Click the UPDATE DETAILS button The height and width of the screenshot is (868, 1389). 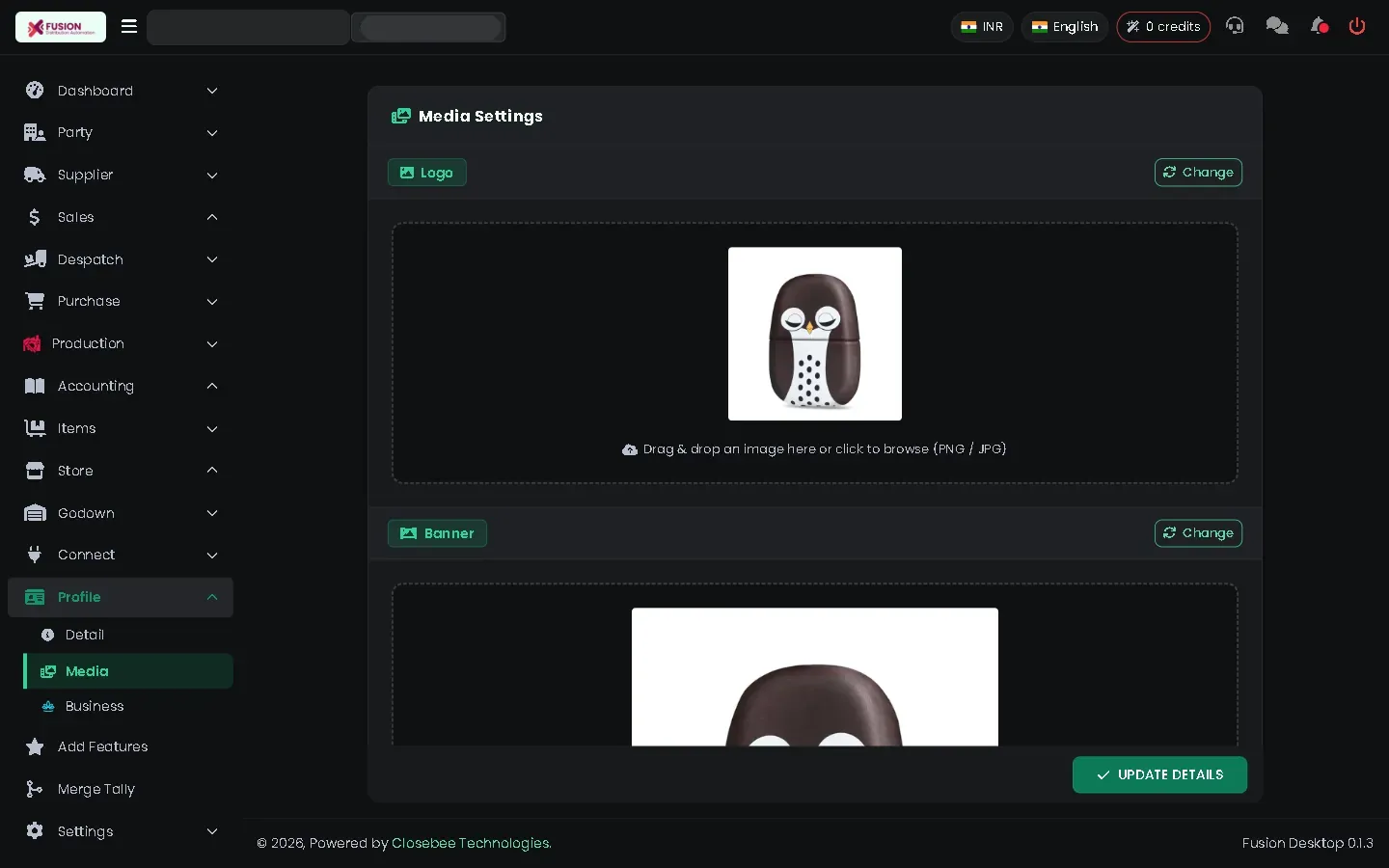(1159, 774)
